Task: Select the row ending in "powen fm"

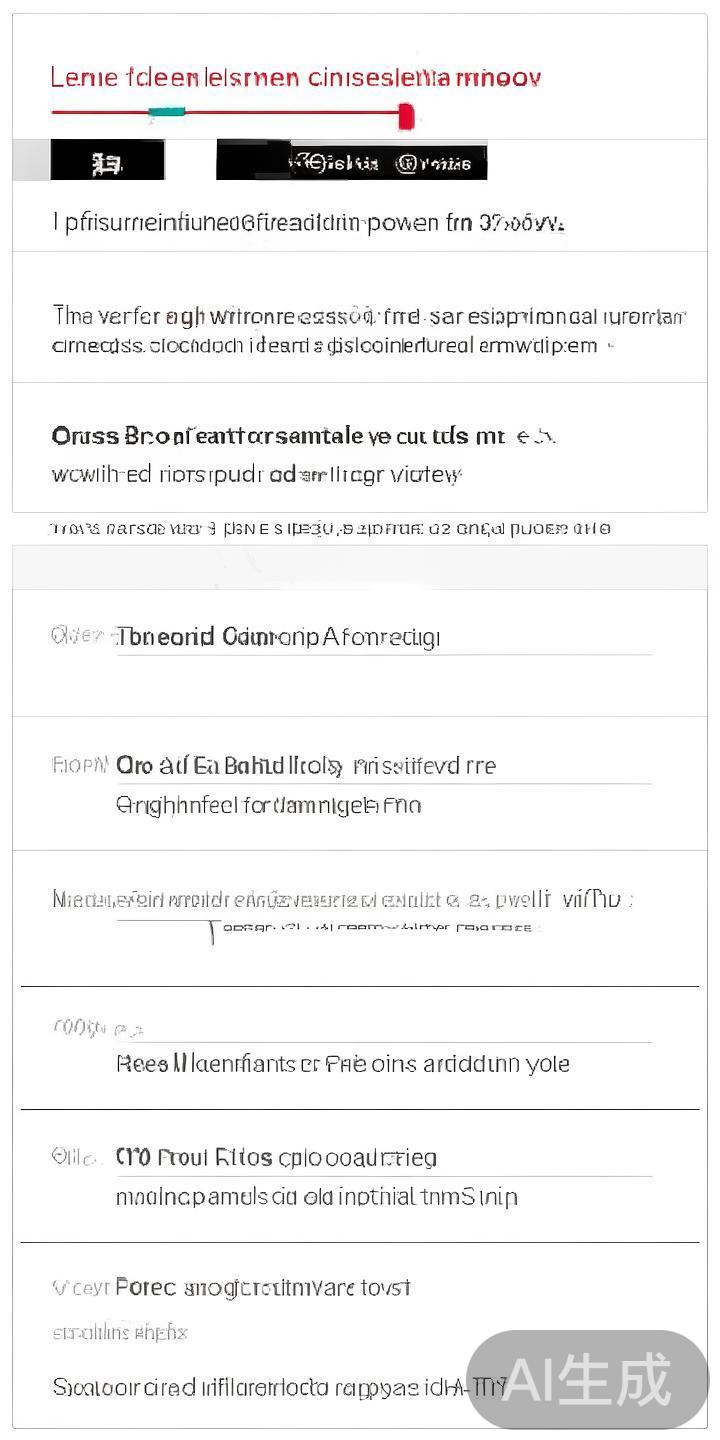Action: pos(308,222)
